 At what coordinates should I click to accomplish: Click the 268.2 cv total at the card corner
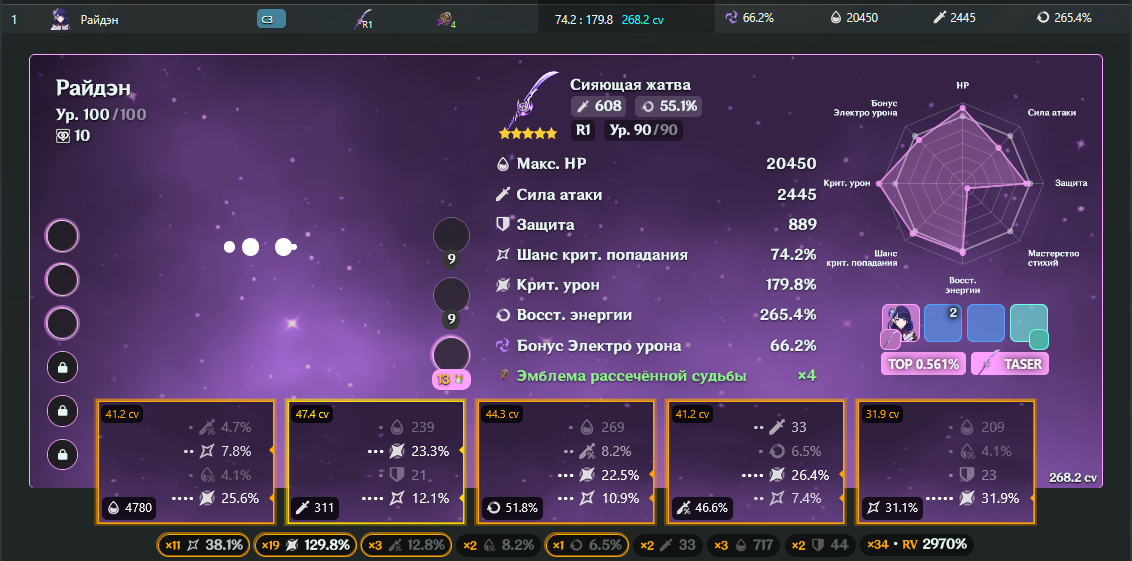(1074, 478)
